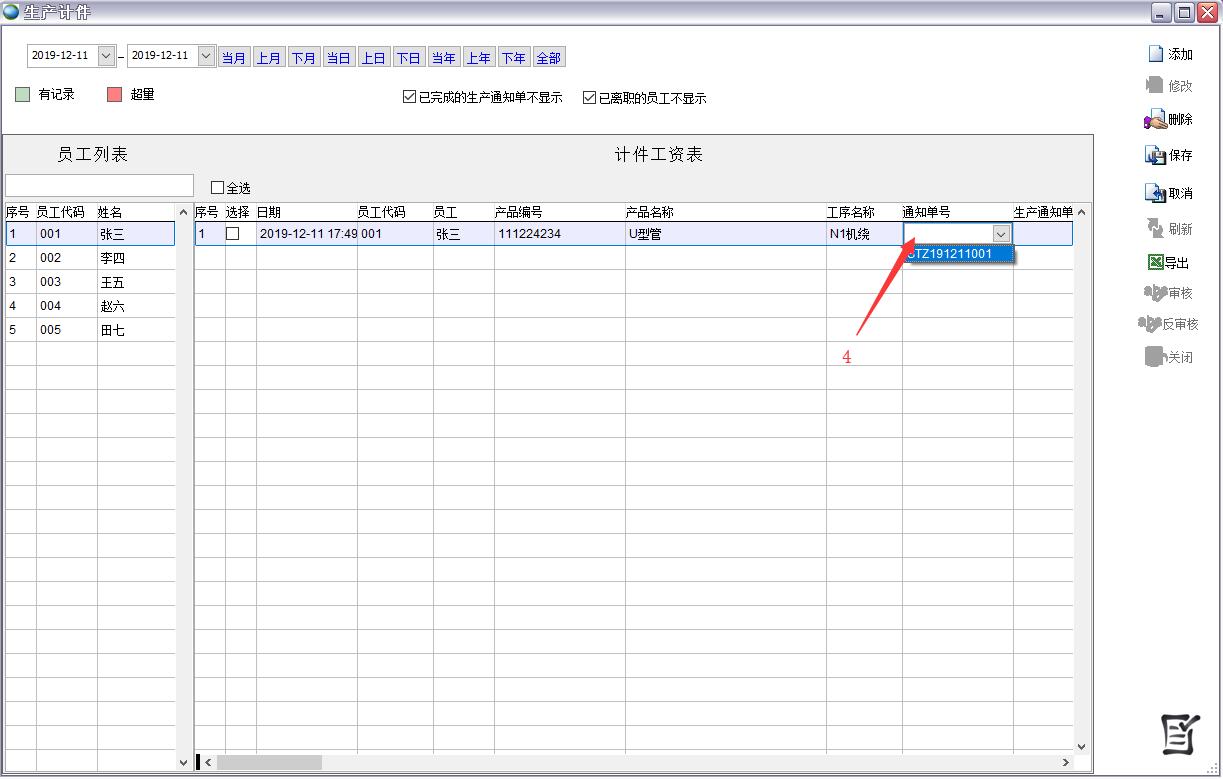Check the 全选 select-all checkbox
The image size is (1223, 779).
point(217,188)
